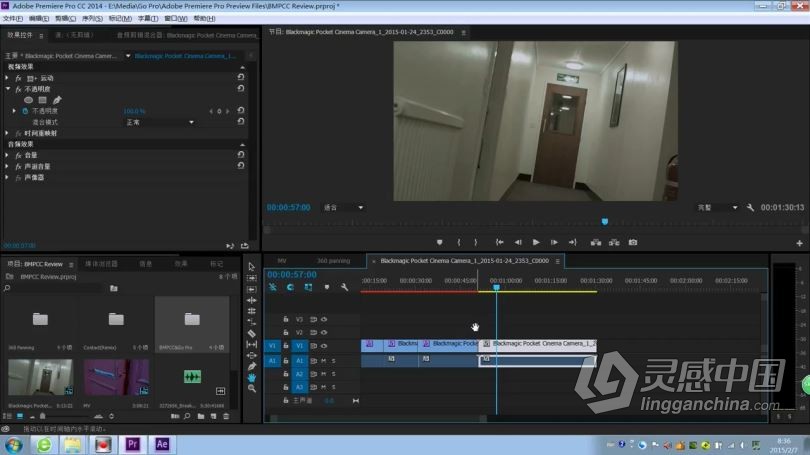Image resolution: width=810 pixels, height=455 pixels.
Task: Expand the Time Remapping effect
Action: (7, 133)
